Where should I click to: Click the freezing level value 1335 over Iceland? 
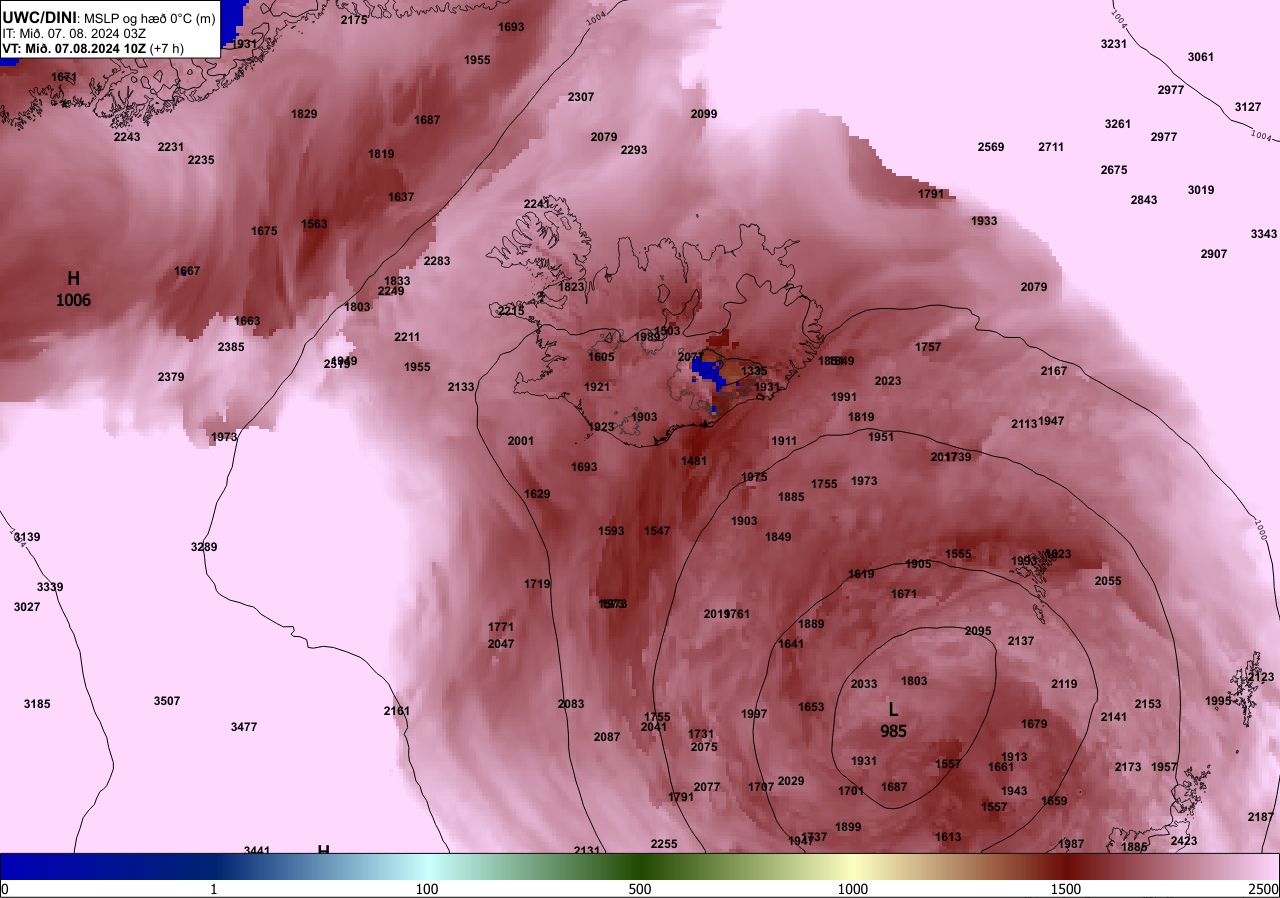pyautogui.click(x=755, y=371)
